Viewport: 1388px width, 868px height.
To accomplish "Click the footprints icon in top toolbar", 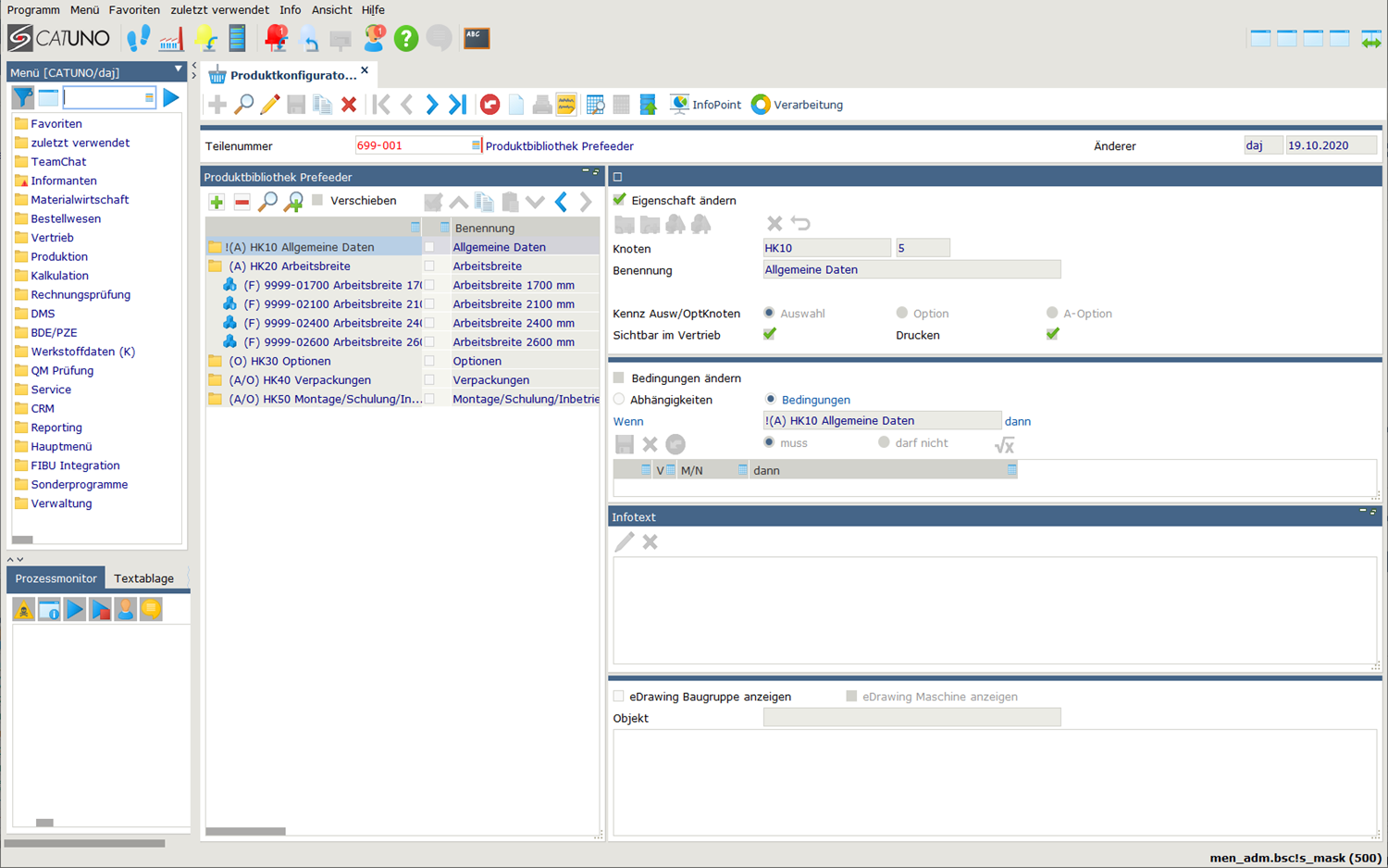I will pyautogui.click(x=138, y=38).
